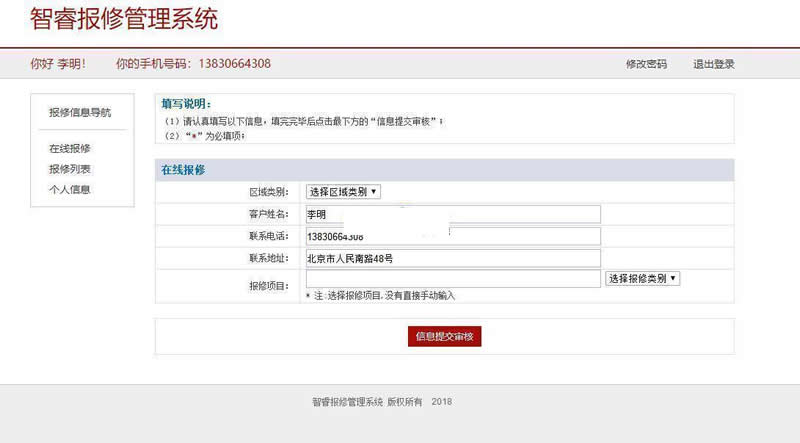The image size is (800, 443).
Task: Click 退出登录 to log out
Action: [x=714, y=64]
